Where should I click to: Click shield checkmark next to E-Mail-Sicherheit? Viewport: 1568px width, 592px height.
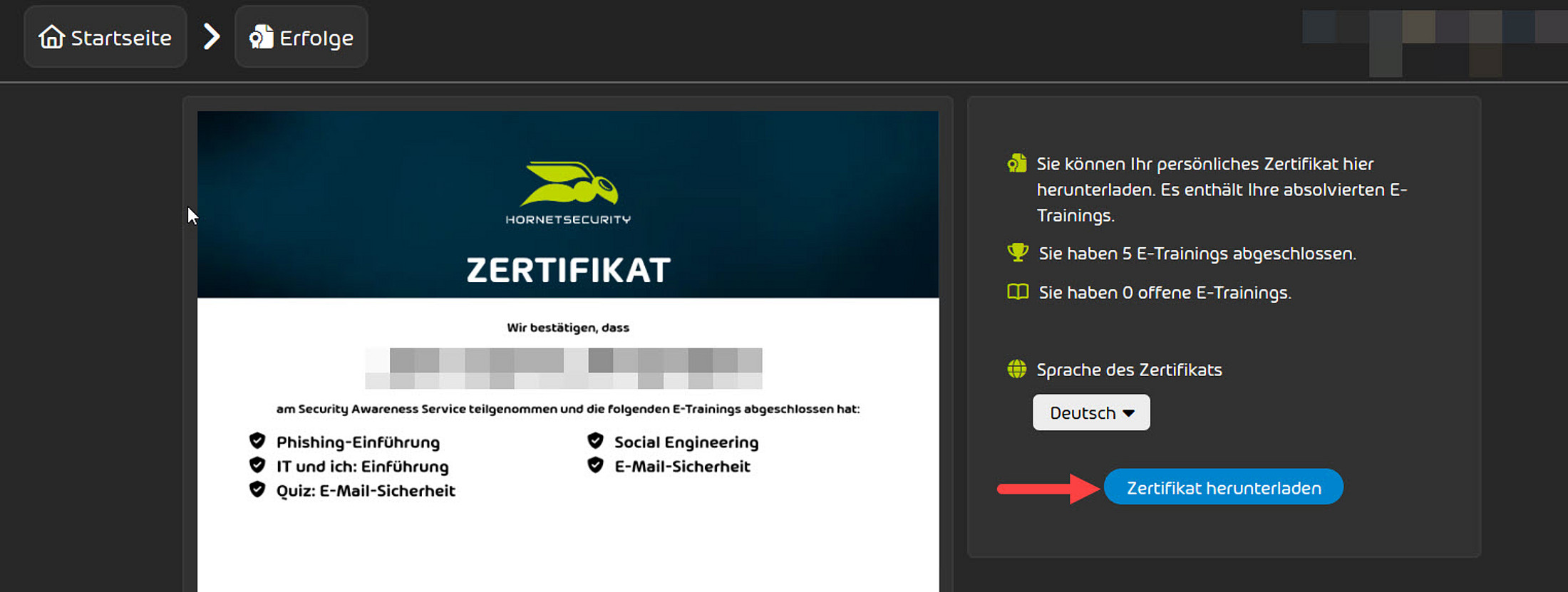pyautogui.click(x=595, y=466)
